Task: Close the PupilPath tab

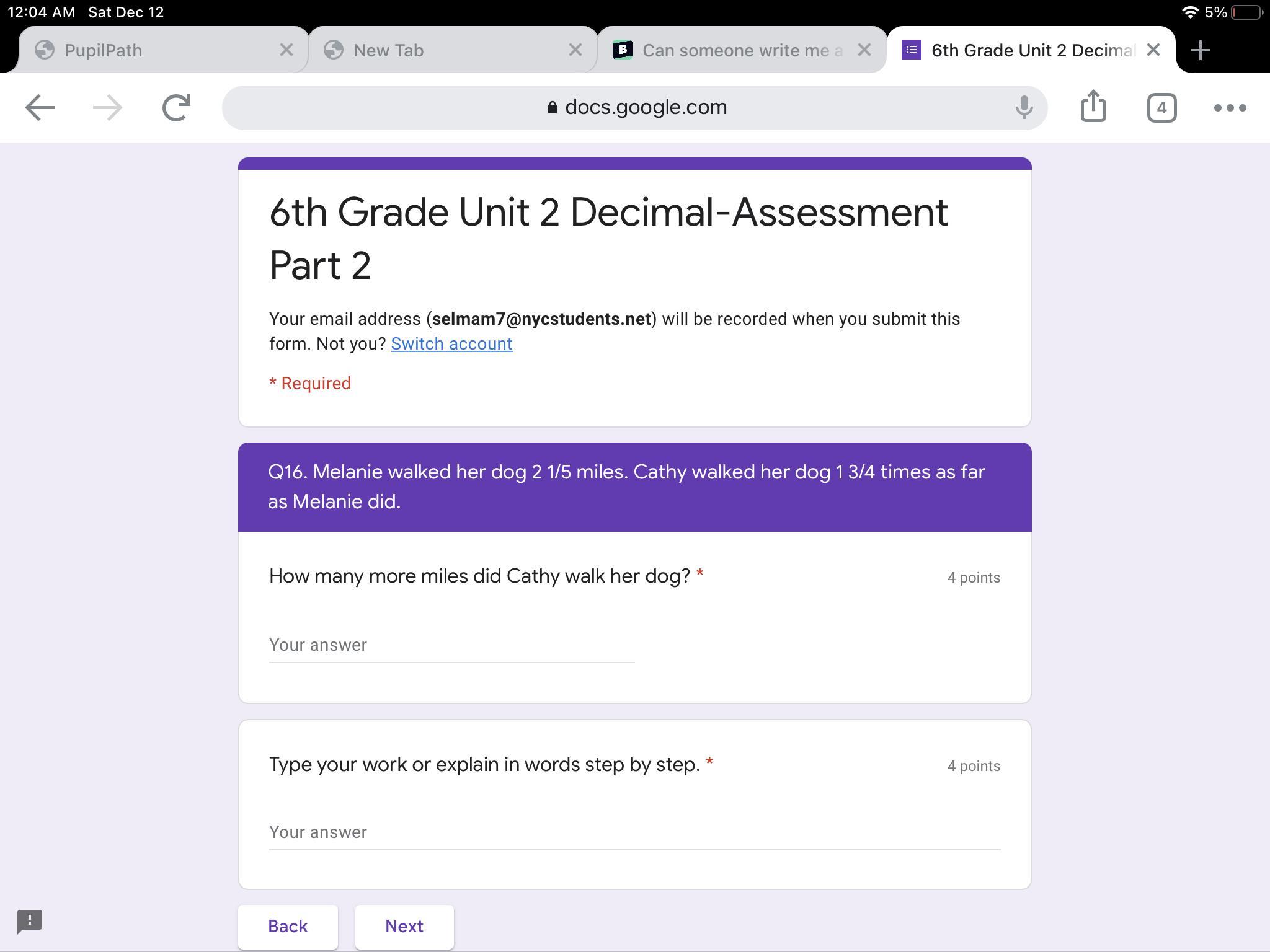Action: click(x=286, y=50)
